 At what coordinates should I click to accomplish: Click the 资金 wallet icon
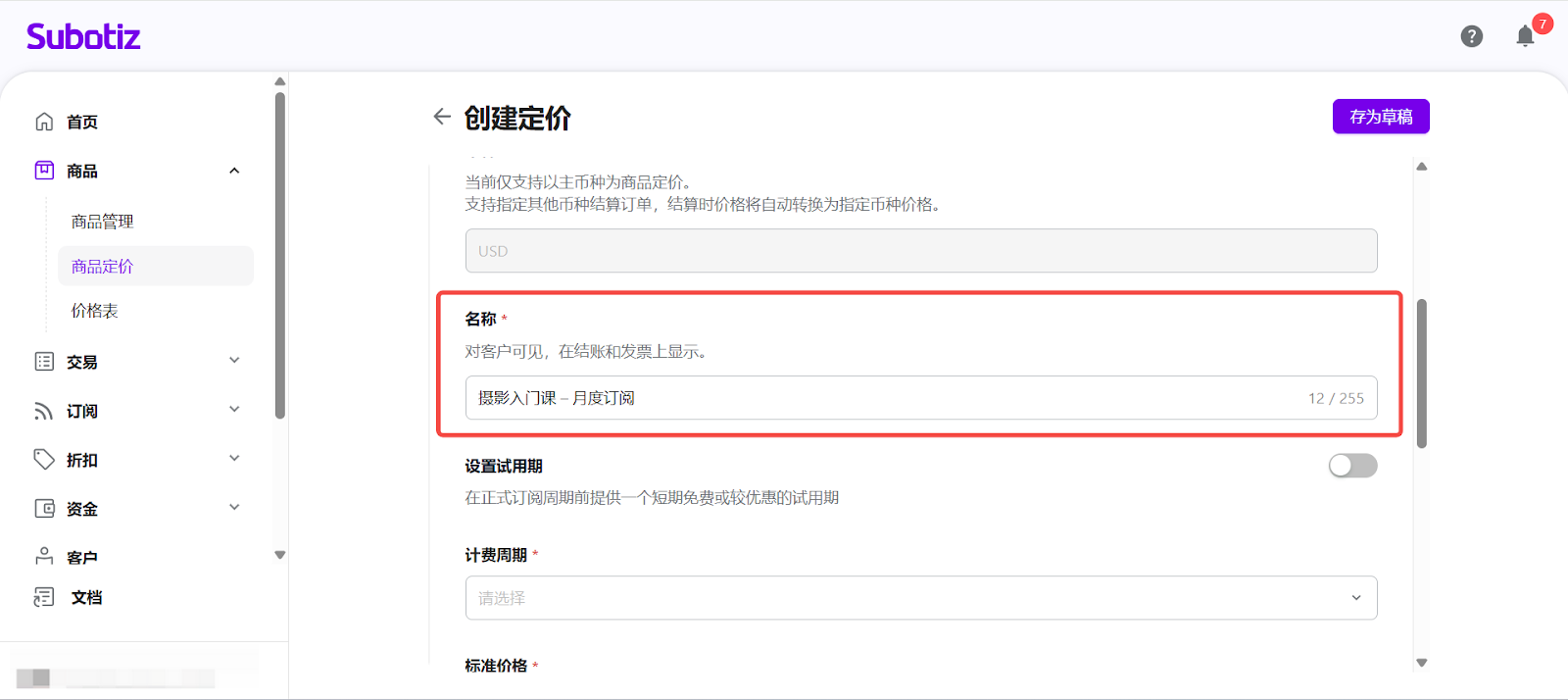(44, 509)
